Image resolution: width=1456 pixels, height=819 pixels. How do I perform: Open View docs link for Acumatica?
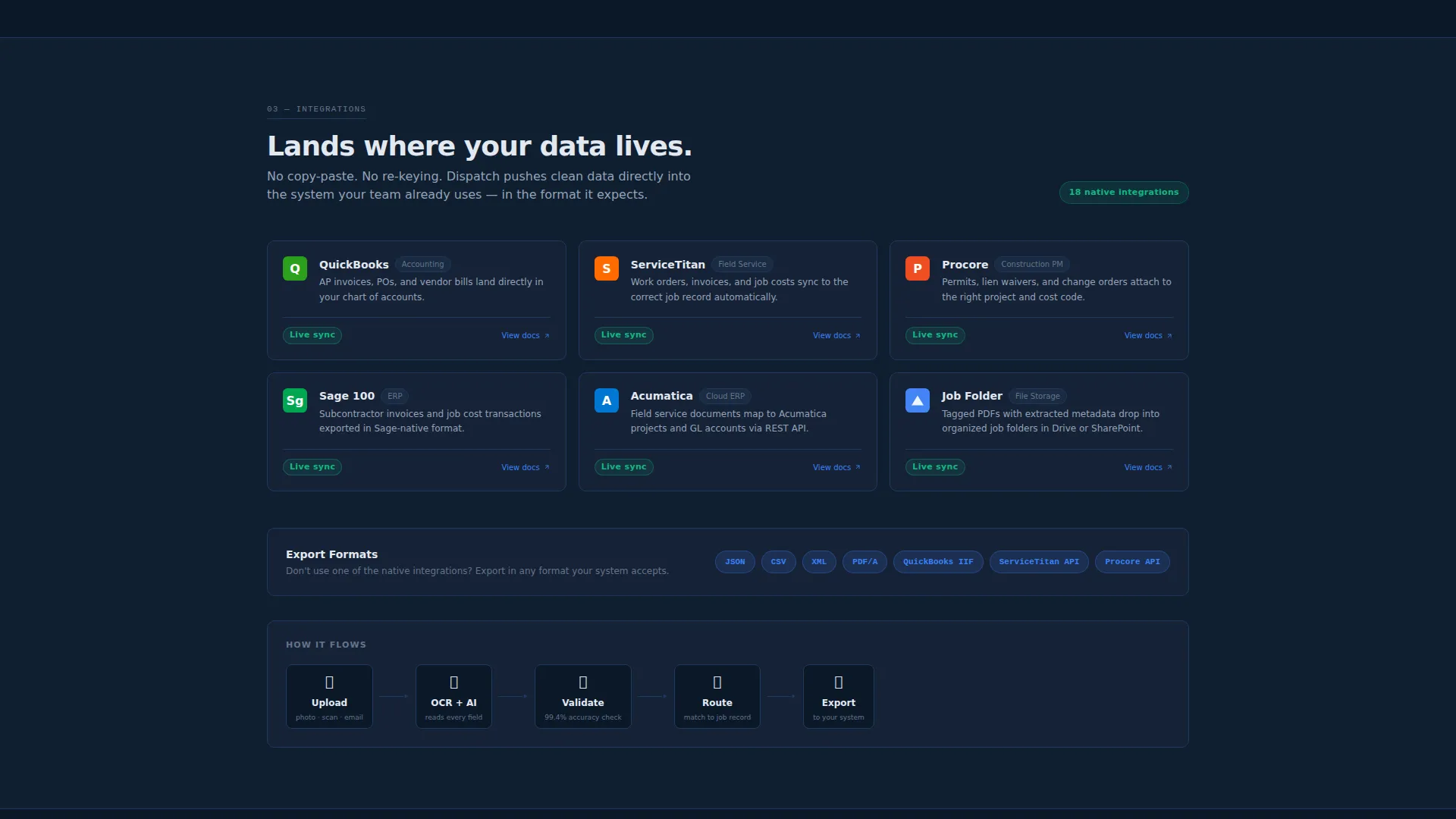coord(836,468)
